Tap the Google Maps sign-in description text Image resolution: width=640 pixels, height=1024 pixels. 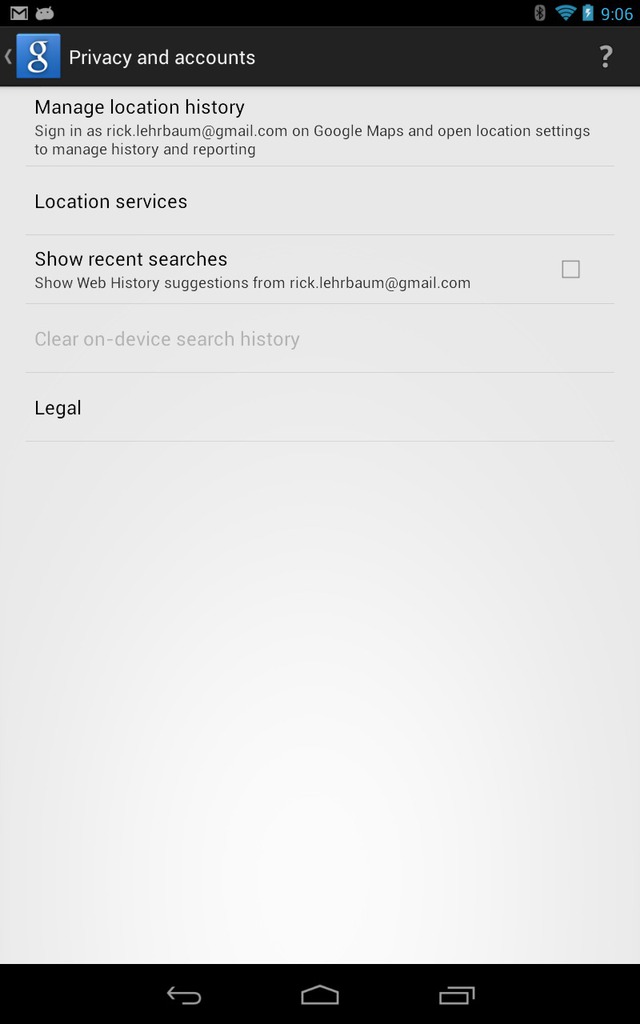pyautogui.click(x=312, y=140)
